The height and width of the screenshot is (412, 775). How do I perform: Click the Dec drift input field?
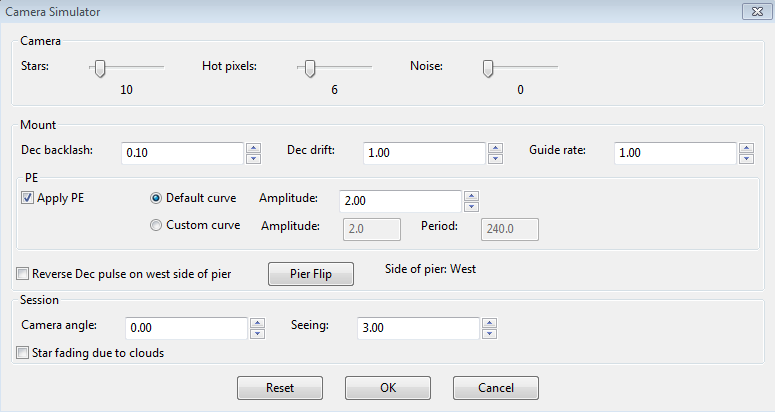coord(423,153)
